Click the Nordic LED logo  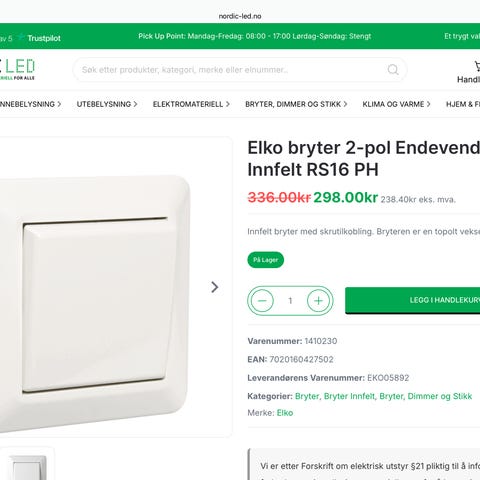17,69
